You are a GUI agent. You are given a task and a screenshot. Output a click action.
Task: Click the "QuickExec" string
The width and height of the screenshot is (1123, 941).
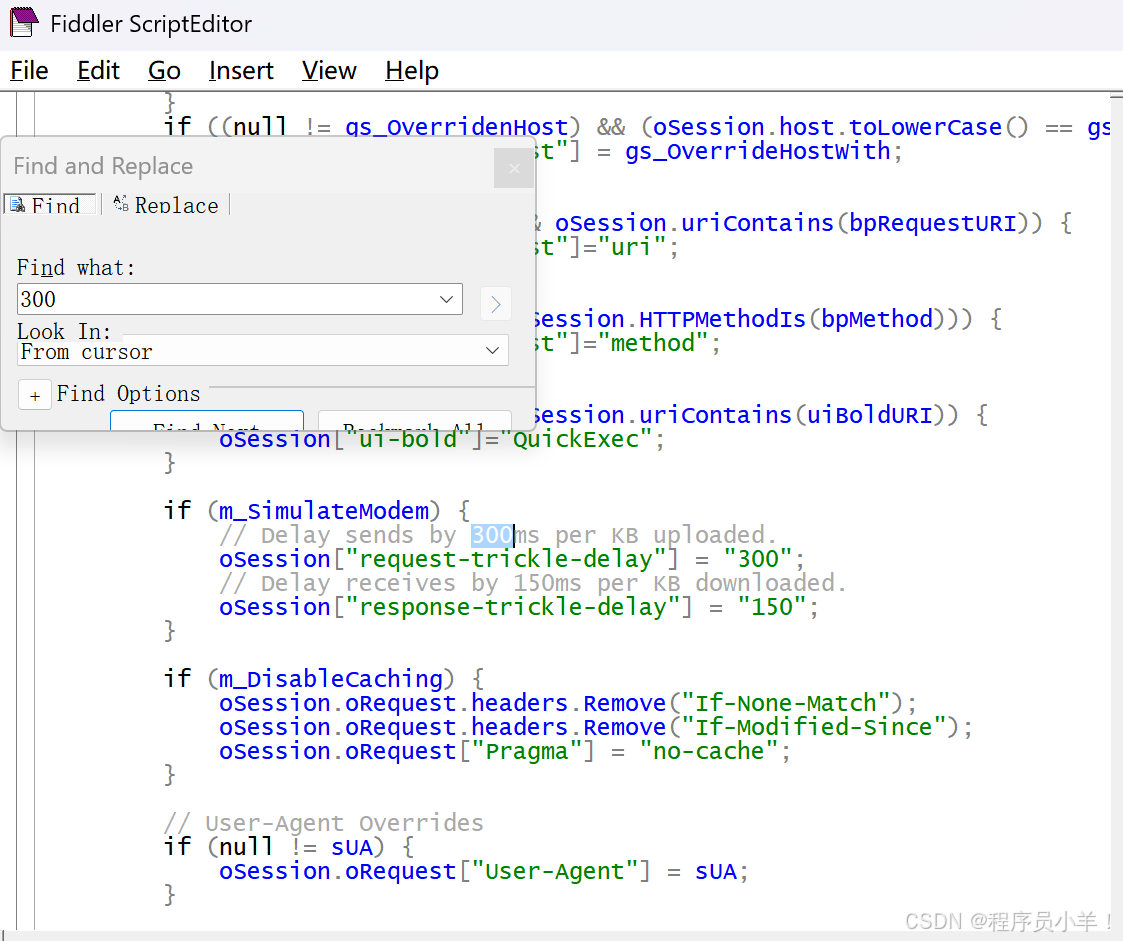click(x=576, y=438)
